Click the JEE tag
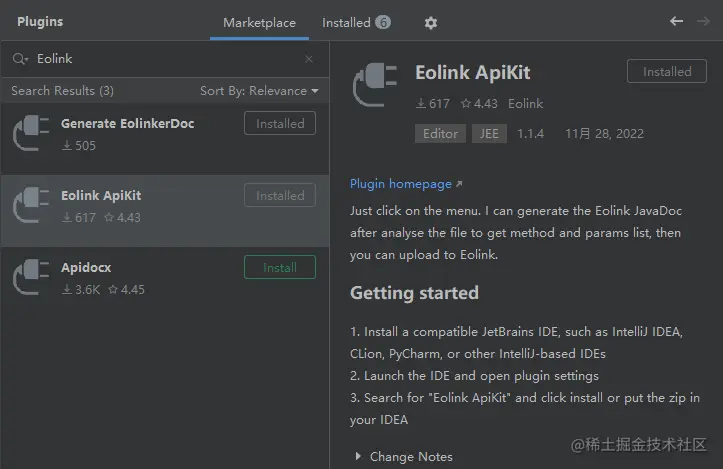The width and height of the screenshot is (723, 469). 489,134
